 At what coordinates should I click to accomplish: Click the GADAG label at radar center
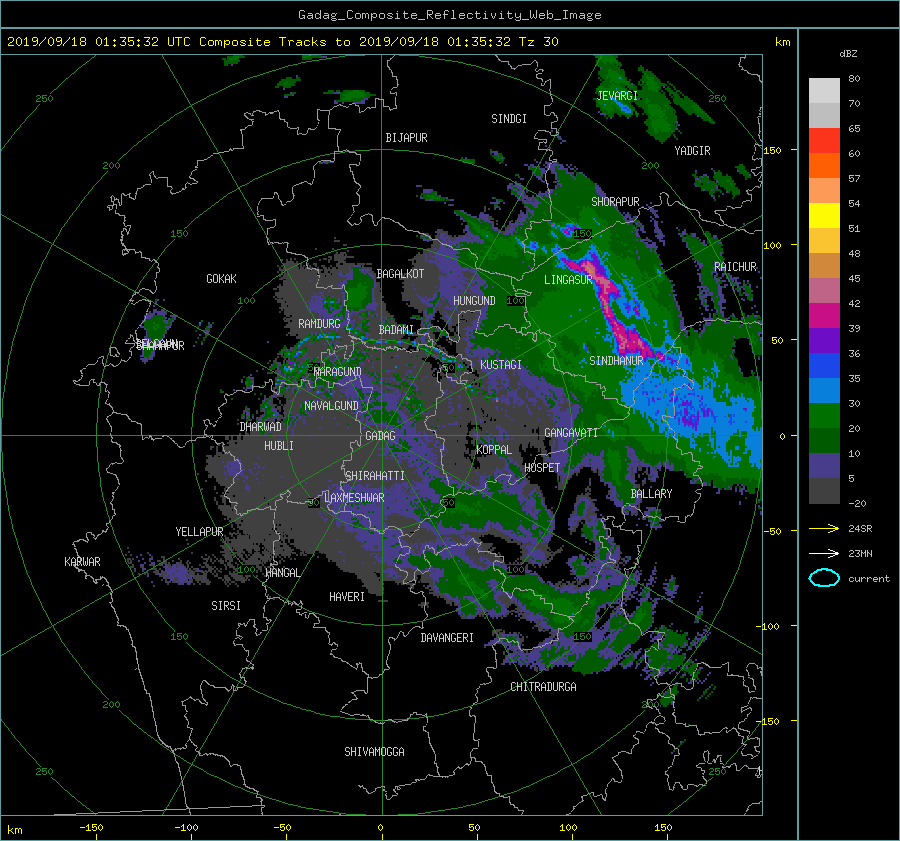point(380,436)
